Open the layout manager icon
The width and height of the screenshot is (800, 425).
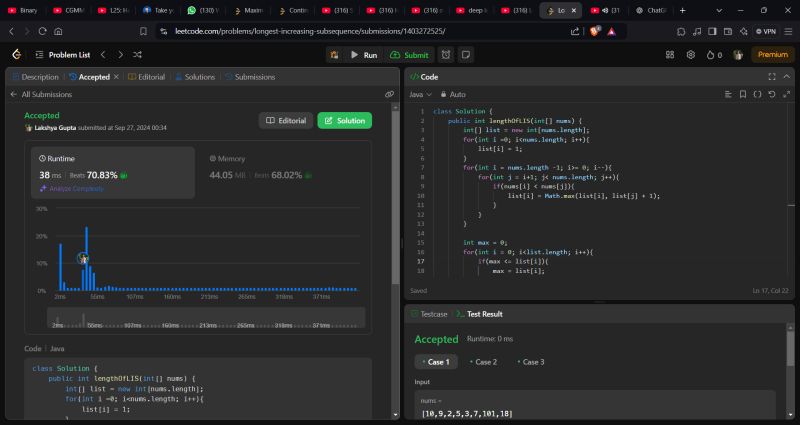(670, 55)
